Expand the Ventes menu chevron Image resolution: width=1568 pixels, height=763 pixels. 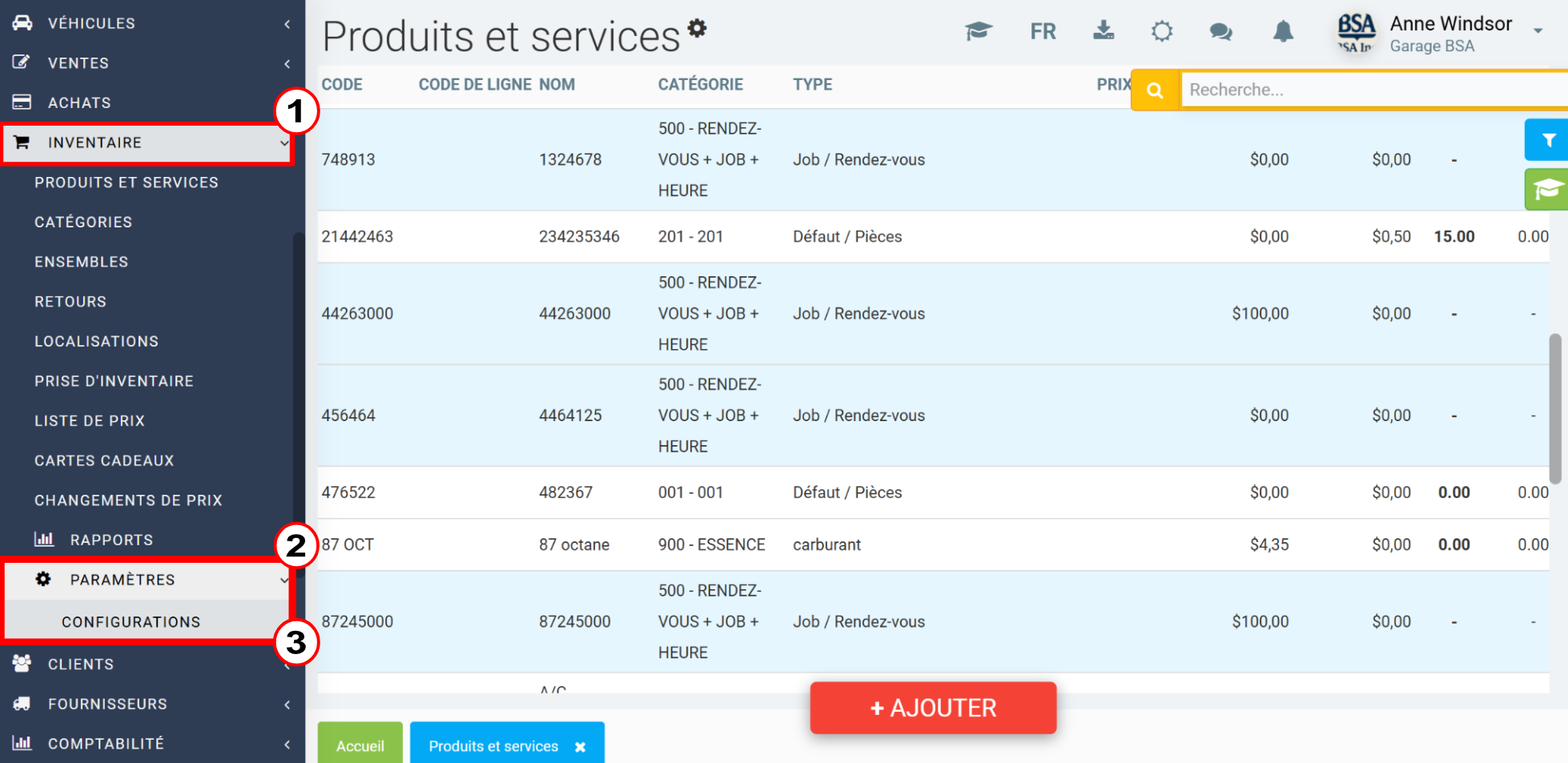(x=287, y=63)
